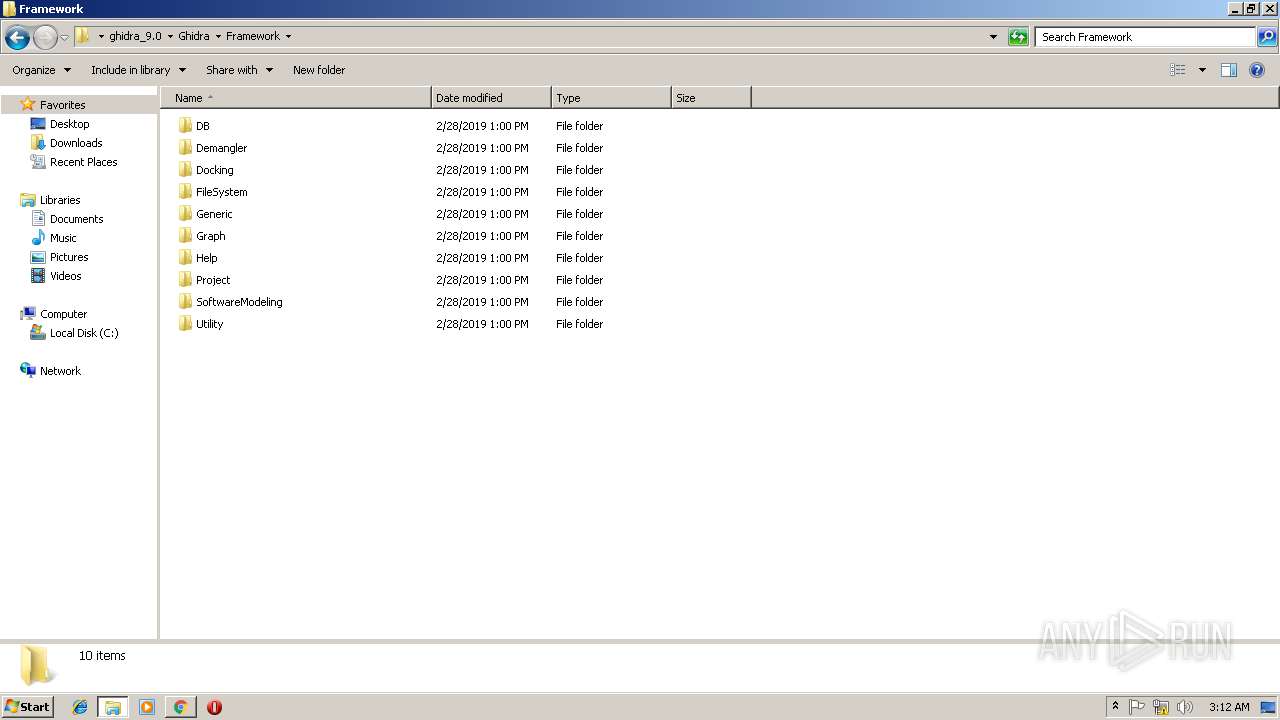1280x720 pixels.
Task: Select Network in the navigation pane
Action: (x=60, y=371)
